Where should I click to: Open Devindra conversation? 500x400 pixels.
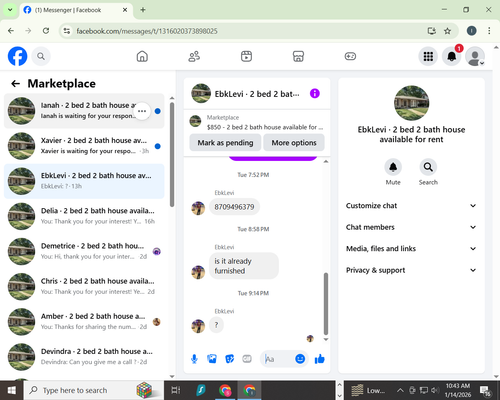click(x=84, y=357)
